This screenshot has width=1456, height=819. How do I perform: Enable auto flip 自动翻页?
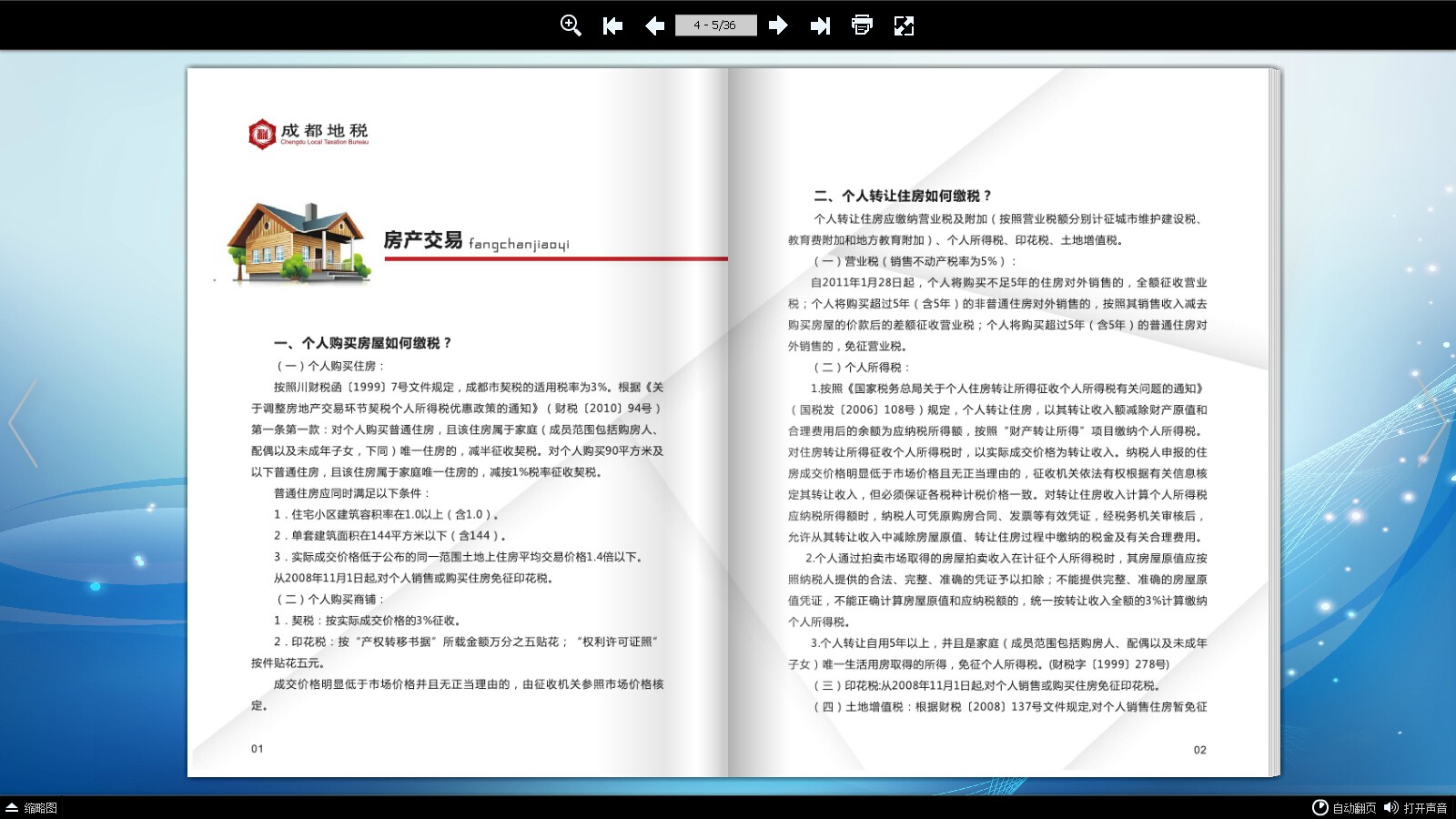pos(1344,808)
